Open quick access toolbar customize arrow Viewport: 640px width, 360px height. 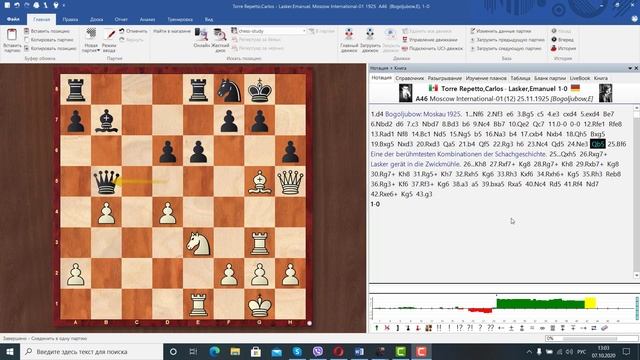64,6
